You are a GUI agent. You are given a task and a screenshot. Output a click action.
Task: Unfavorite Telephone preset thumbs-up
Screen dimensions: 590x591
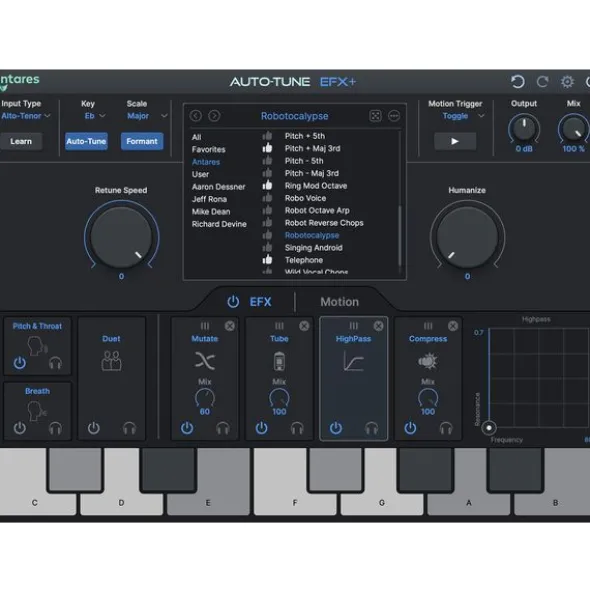coord(267,260)
